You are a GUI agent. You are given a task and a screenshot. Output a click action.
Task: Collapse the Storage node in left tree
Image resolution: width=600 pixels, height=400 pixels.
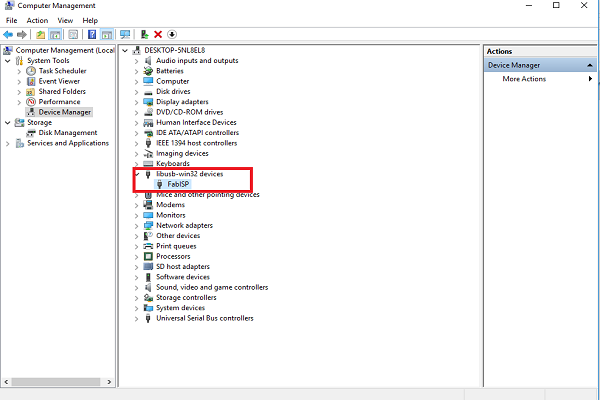point(8,122)
